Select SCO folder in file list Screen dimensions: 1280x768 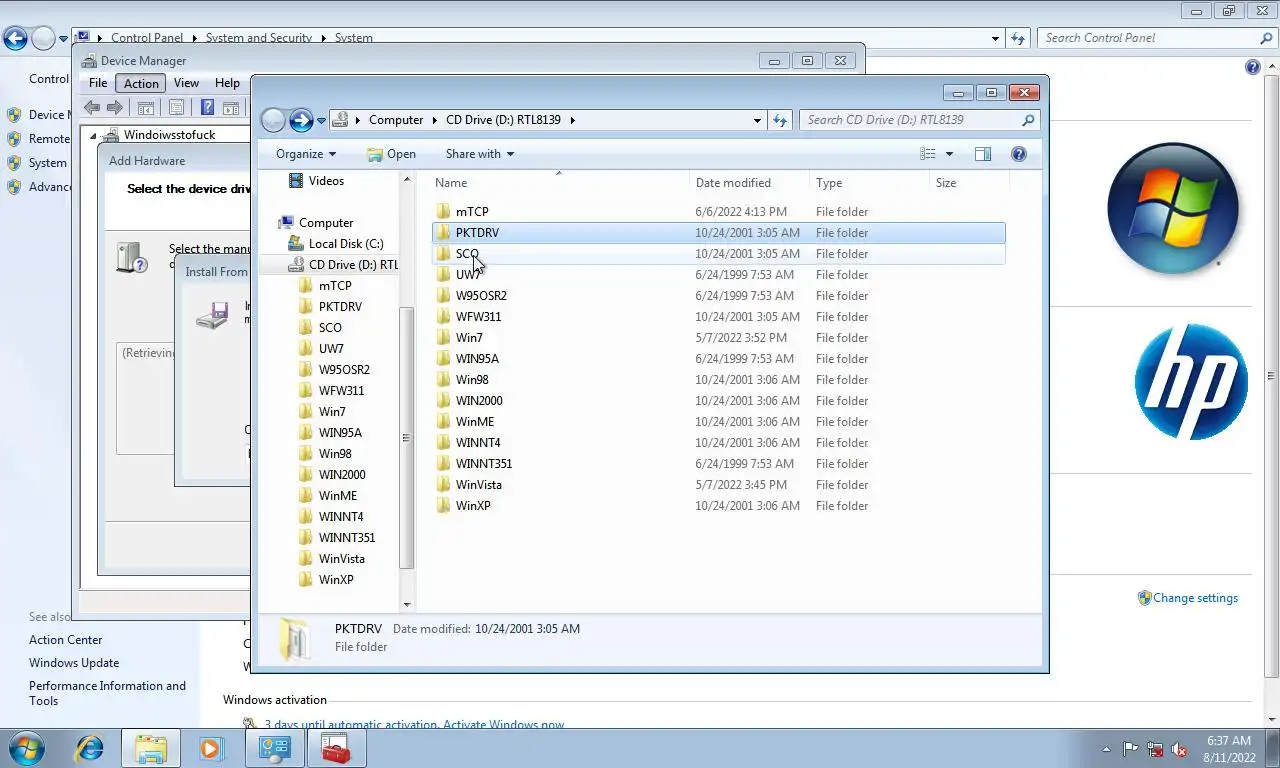(x=718, y=254)
